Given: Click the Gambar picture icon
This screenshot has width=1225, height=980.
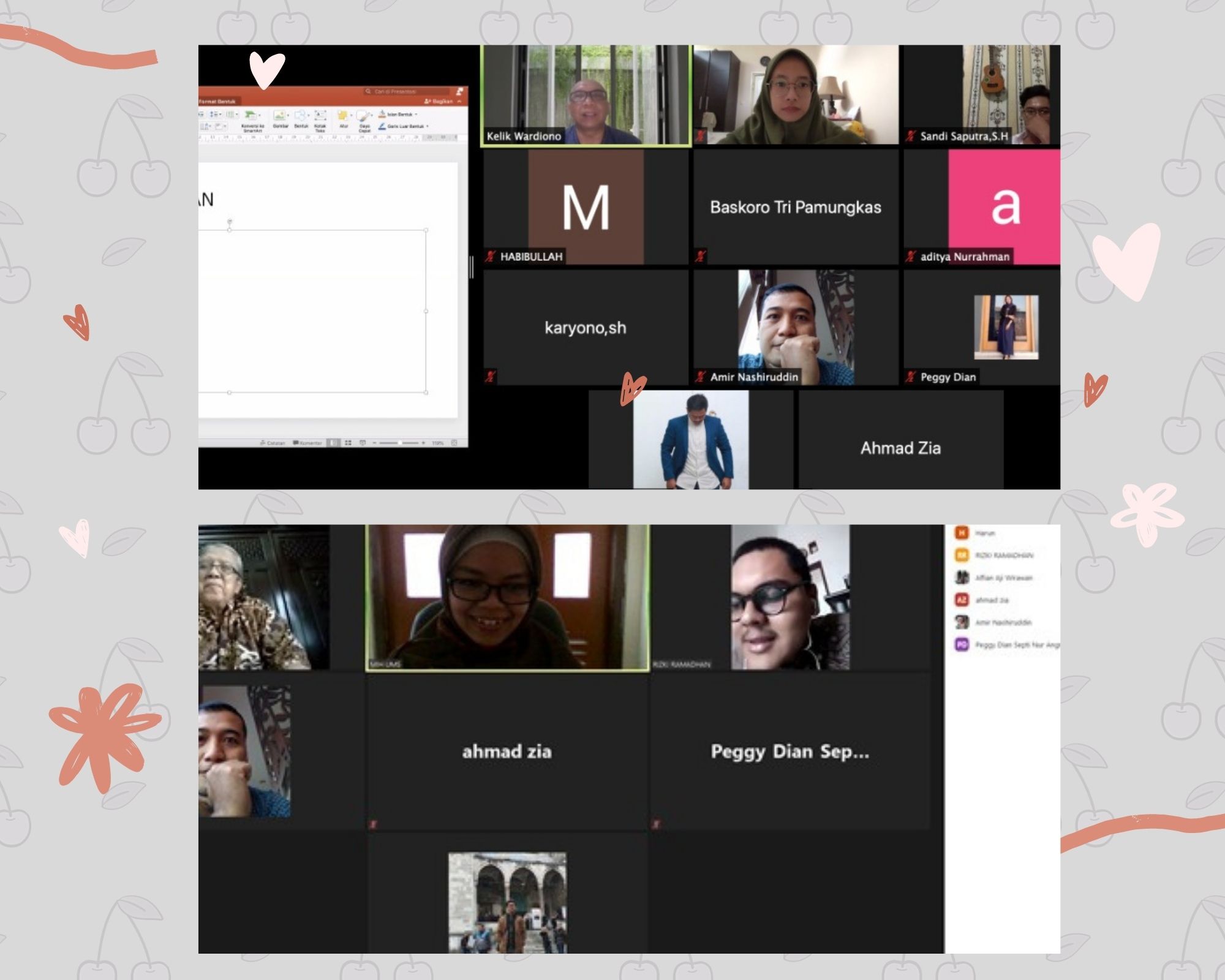Looking at the screenshot, I should [279, 115].
